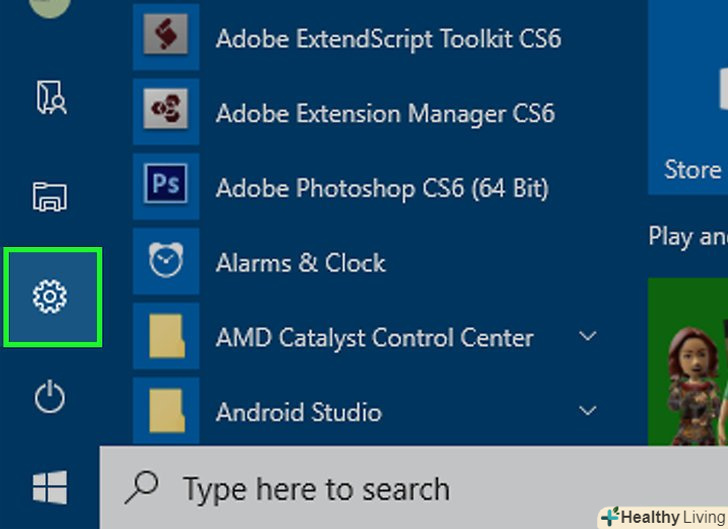This screenshot has width=728, height=529.
Task: Open the Documents sidebar icon
Action: coord(50,96)
